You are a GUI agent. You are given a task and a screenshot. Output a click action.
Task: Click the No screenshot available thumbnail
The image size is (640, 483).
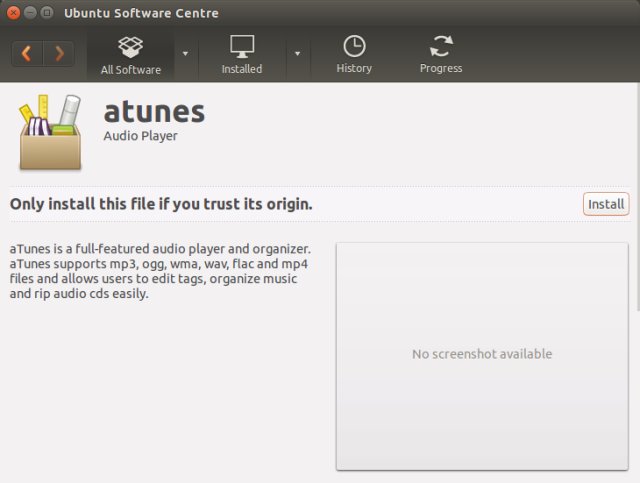click(482, 356)
